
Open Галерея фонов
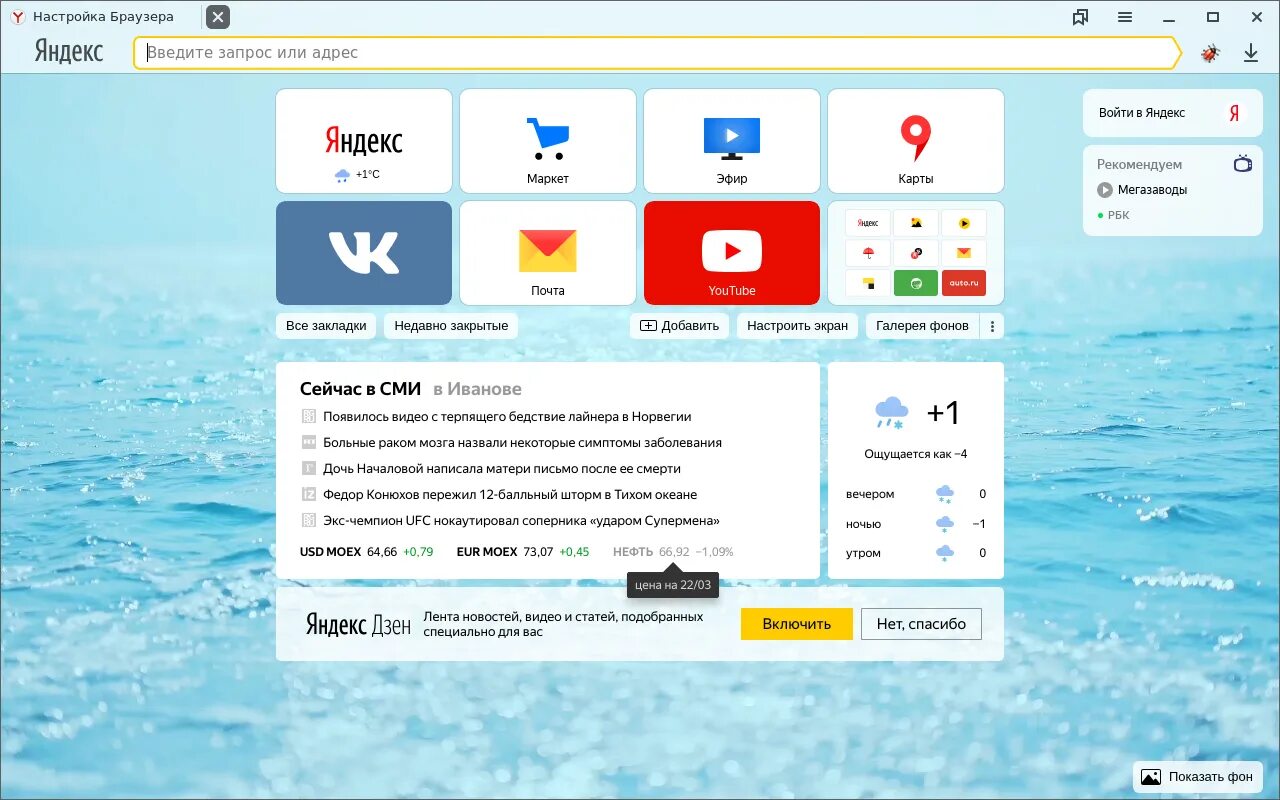[922, 326]
